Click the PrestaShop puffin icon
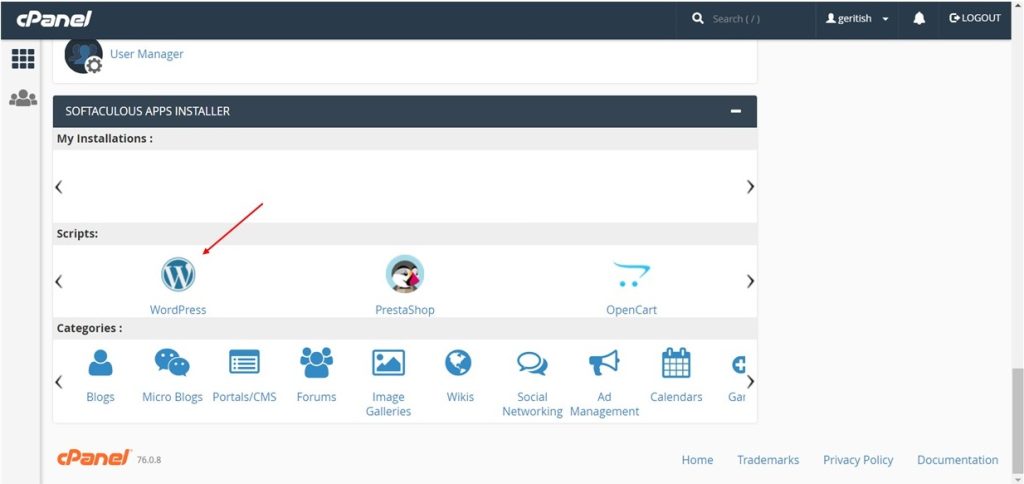This screenshot has height=484, width=1024. pyautogui.click(x=405, y=274)
